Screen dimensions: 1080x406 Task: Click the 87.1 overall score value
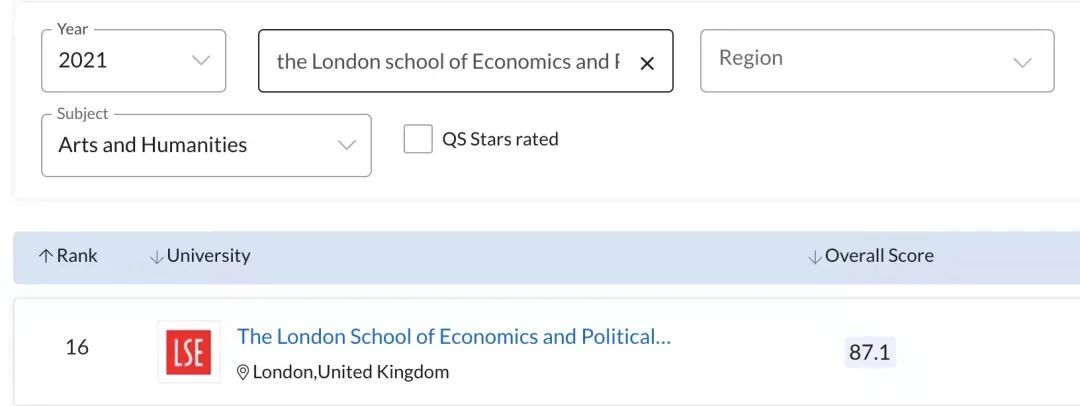(x=869, y=353)
